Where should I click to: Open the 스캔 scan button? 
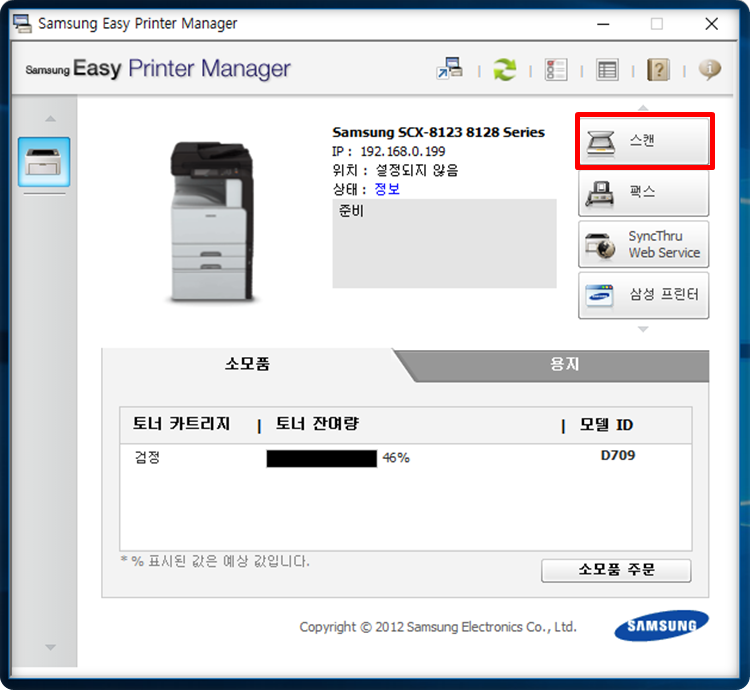pyautogui.click(x=644, y=141)
